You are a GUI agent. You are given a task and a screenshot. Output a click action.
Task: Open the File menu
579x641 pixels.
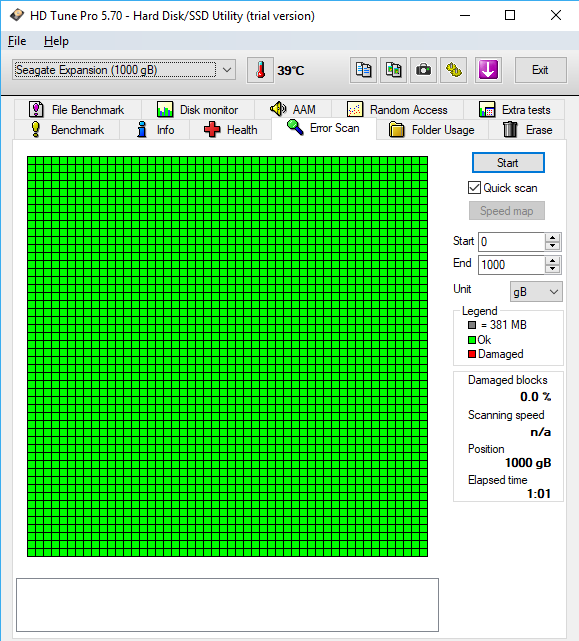pyautogui.click(x=17, y=41)
